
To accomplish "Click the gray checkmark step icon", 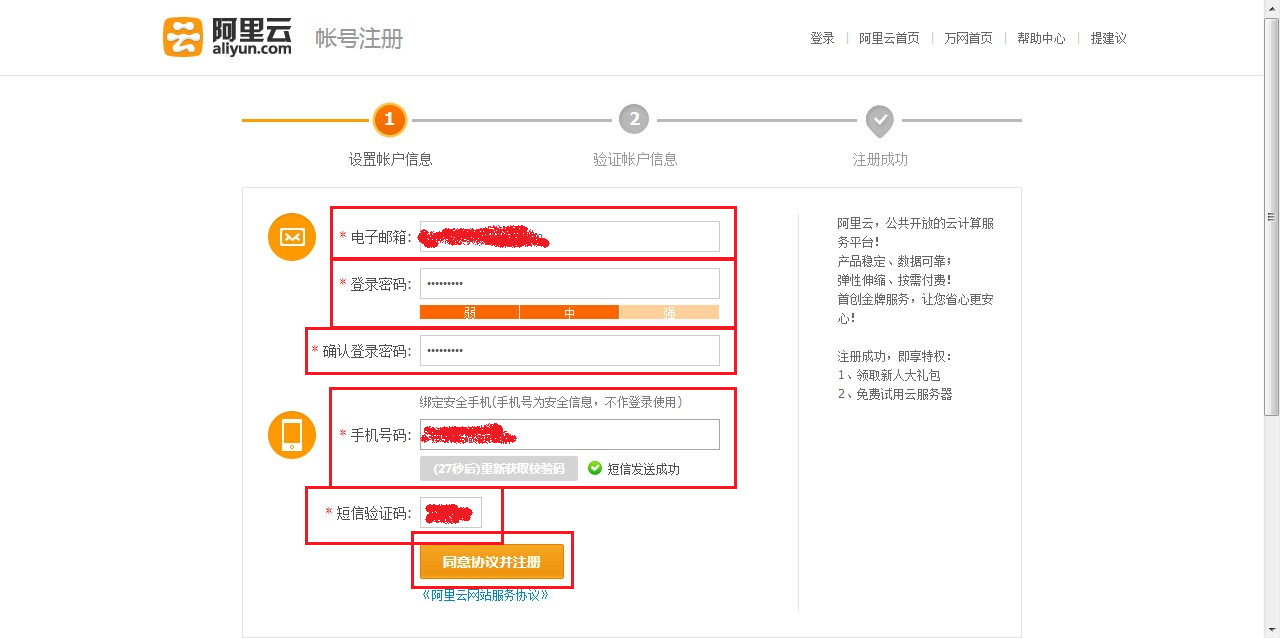I will (879, 119).
